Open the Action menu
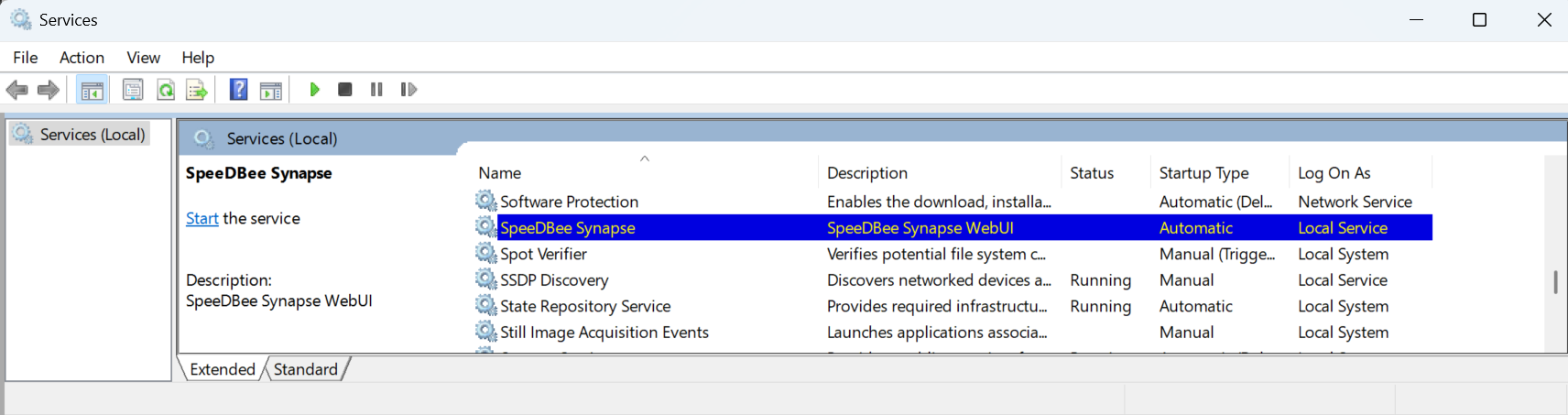 pyautogui.click(x=82, y=58)
